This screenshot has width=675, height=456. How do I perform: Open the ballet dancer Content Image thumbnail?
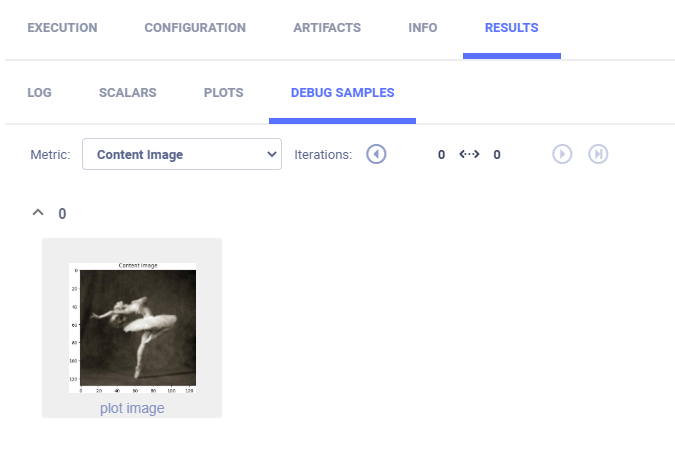pyautogui.click(x=132, y=326)
